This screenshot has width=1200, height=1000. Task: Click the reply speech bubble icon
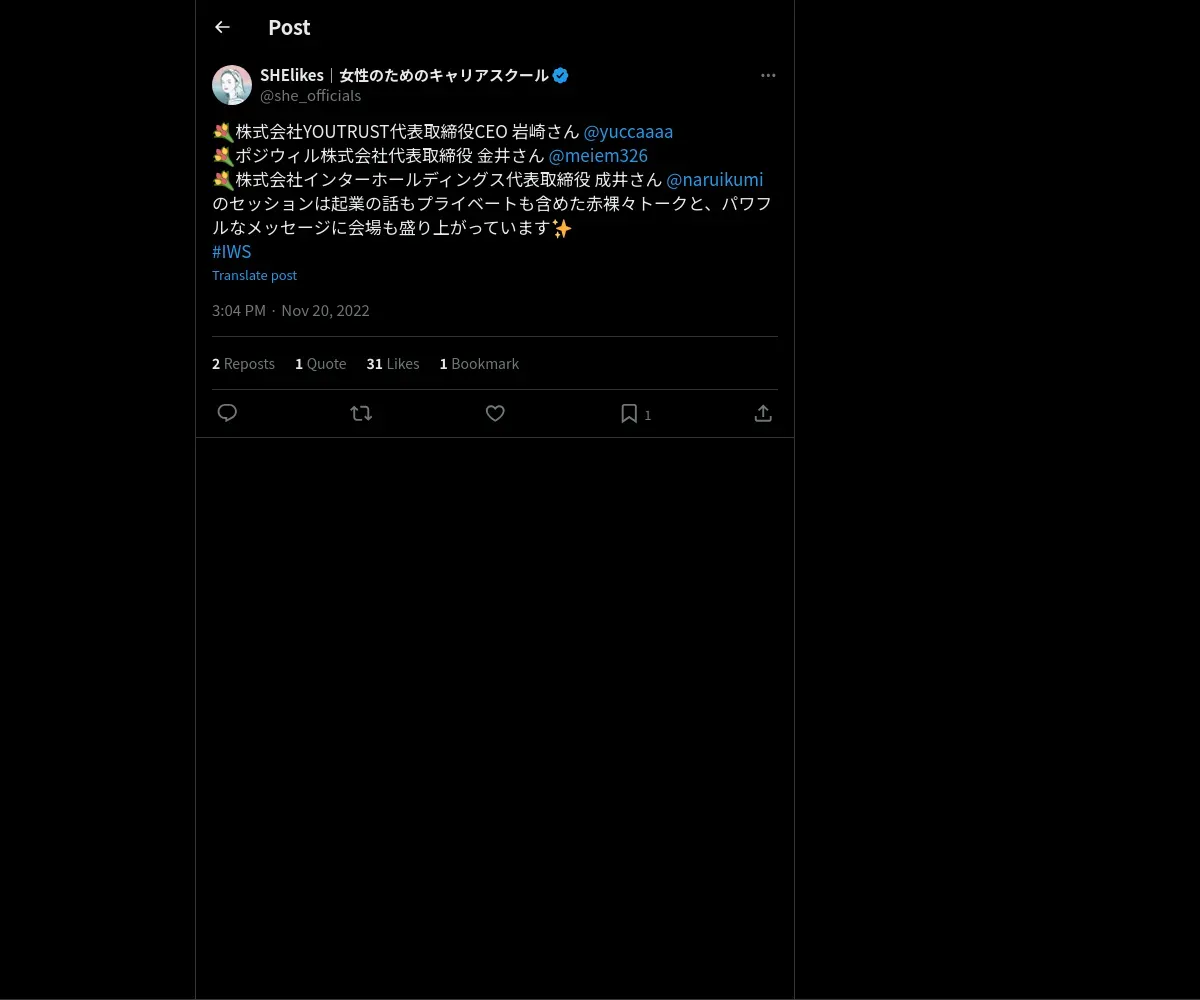[227, 413]
